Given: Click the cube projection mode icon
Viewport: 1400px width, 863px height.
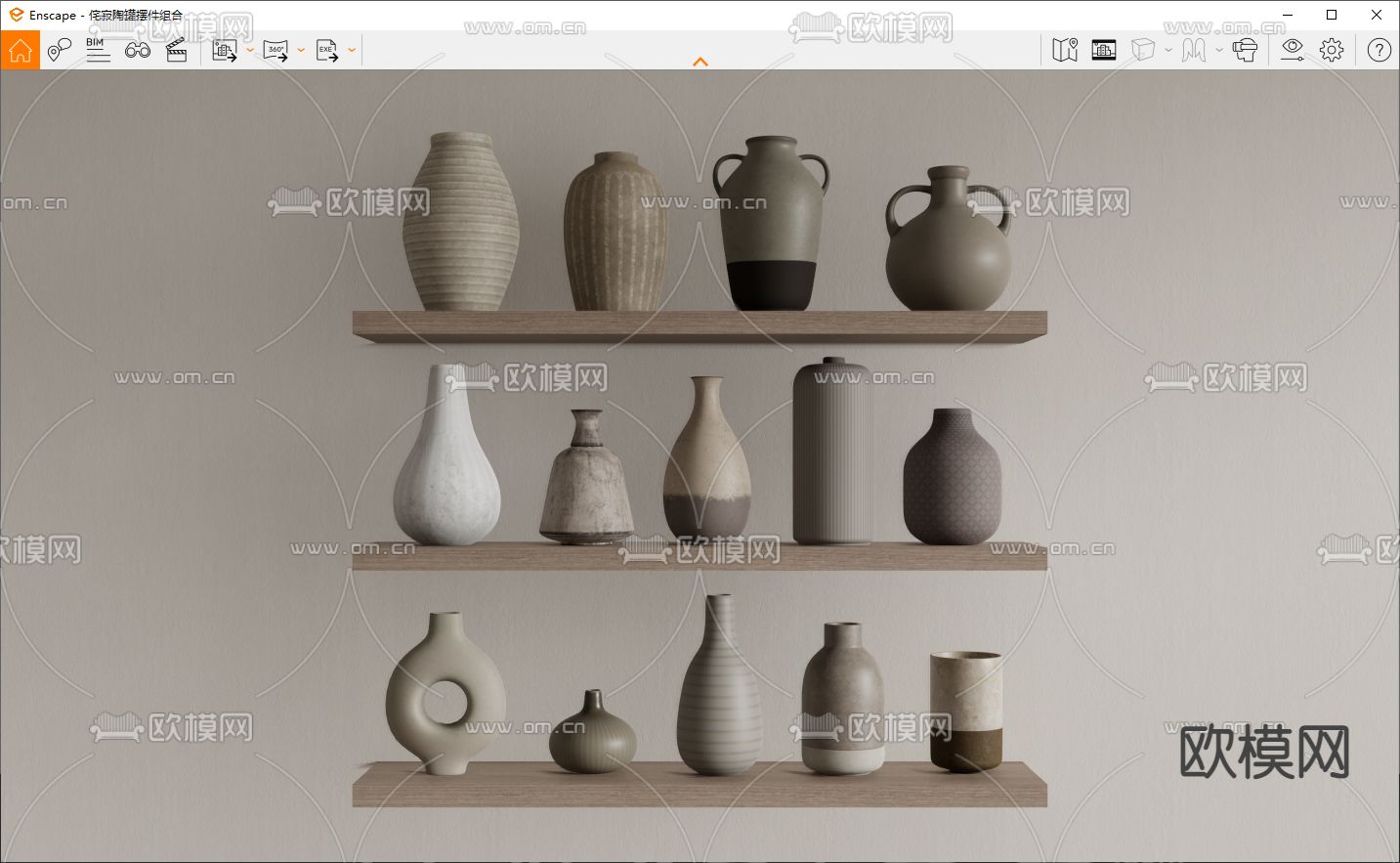Looking at the screenshot, I should click(x=1143, y=50).
